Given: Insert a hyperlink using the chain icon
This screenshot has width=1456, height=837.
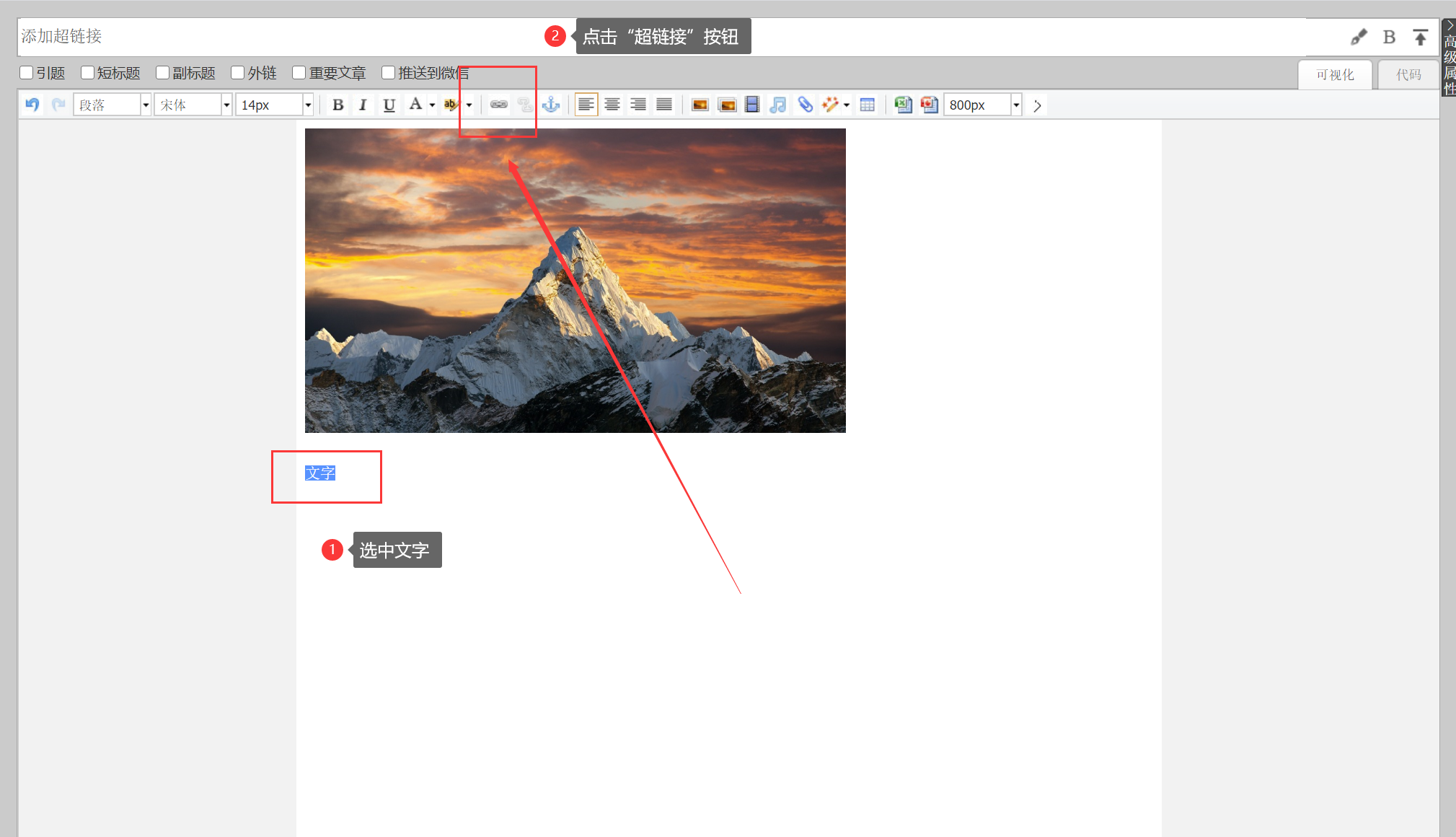Looking at the screenshot, I should (x=499, y=105).
